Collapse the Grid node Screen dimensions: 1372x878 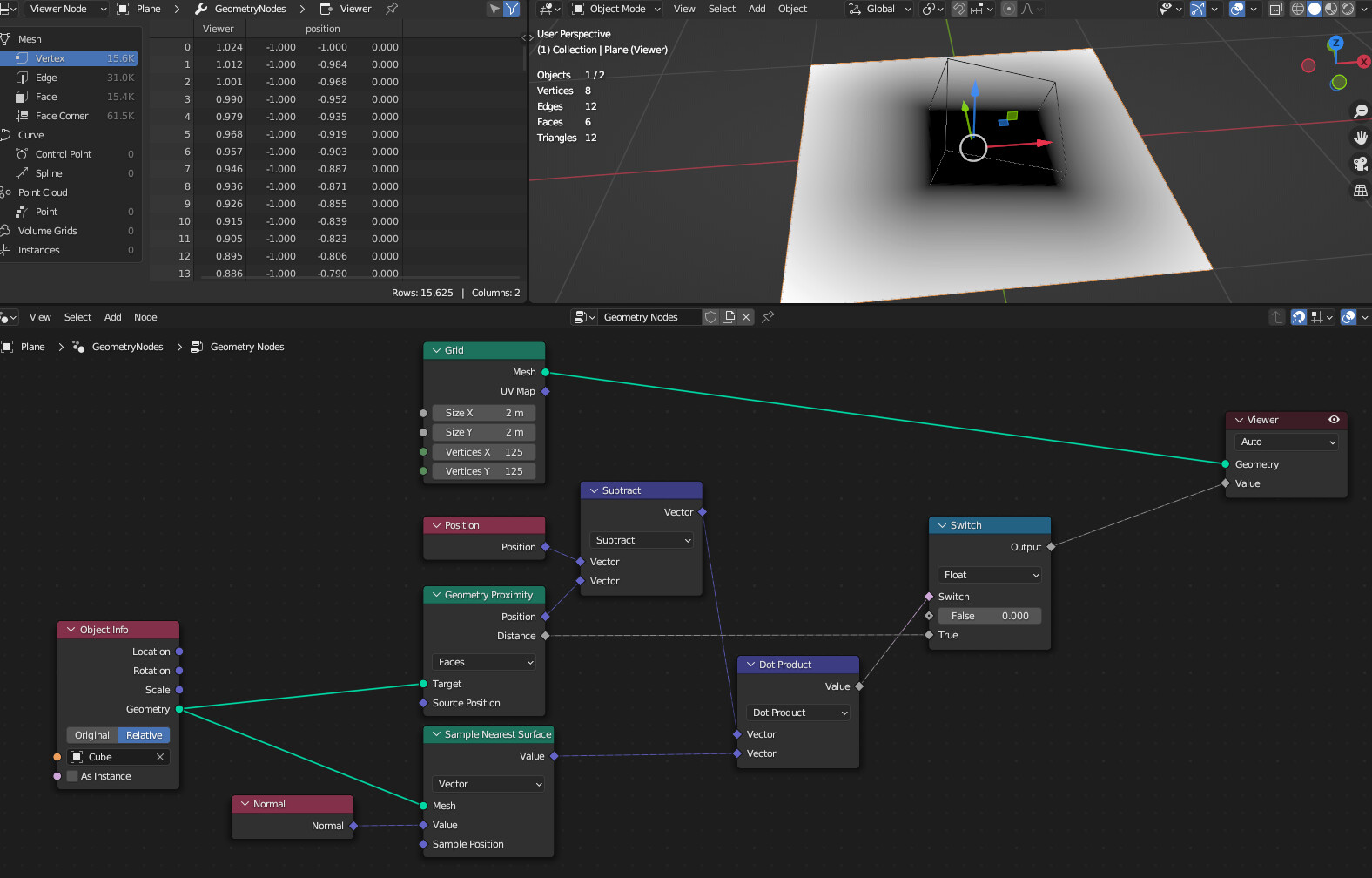pyautogui.click(x=437, y=350)
